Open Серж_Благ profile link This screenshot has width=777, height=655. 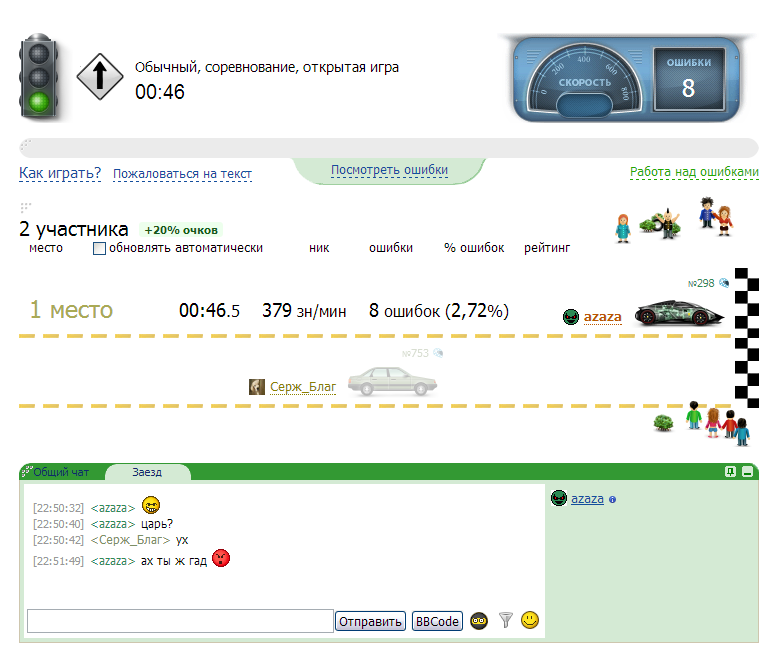(303, 387)
